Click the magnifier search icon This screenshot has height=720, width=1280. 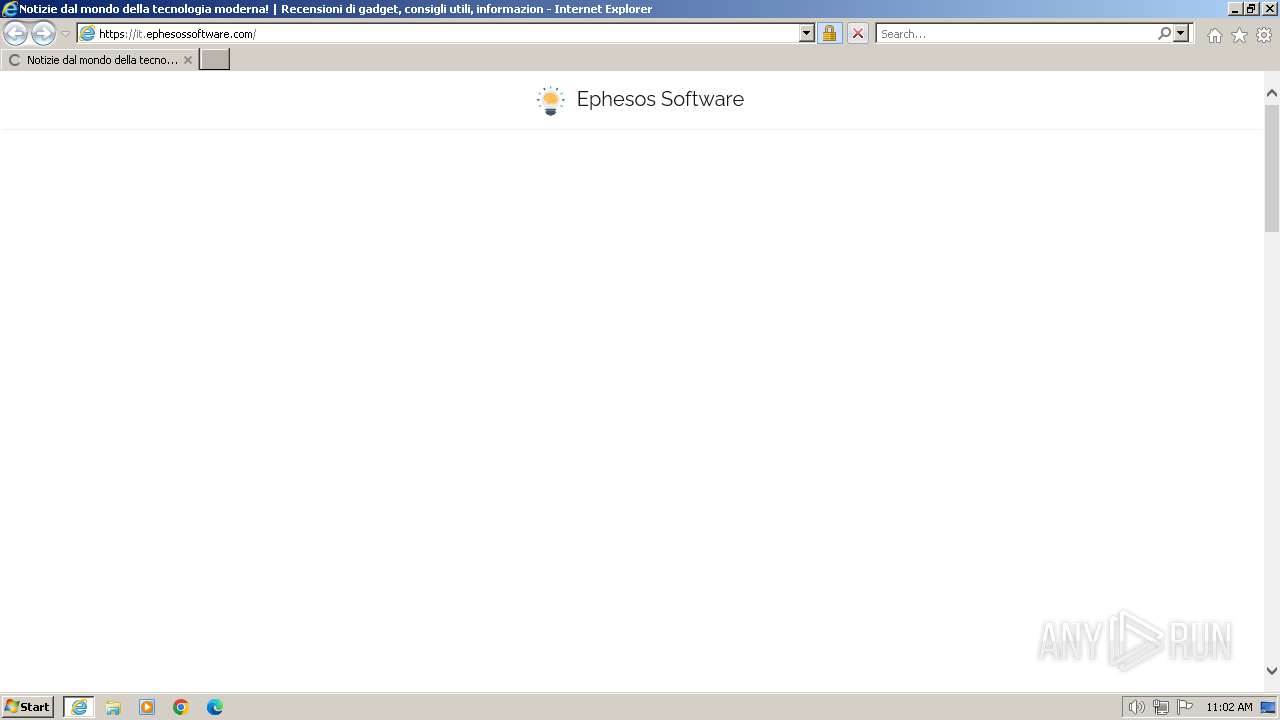[x=1164, y=33]
